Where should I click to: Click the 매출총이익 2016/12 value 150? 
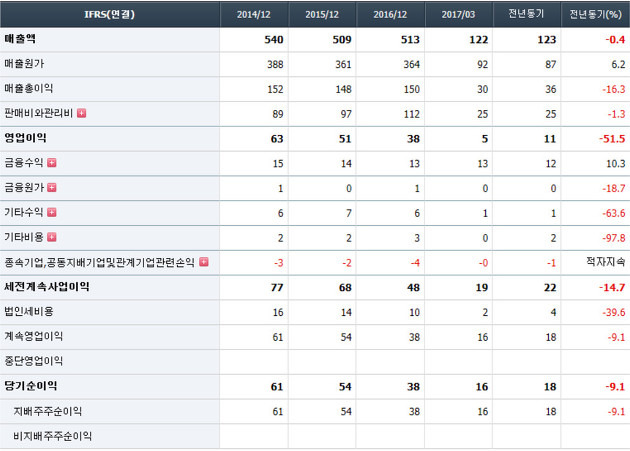pos(412,89)
